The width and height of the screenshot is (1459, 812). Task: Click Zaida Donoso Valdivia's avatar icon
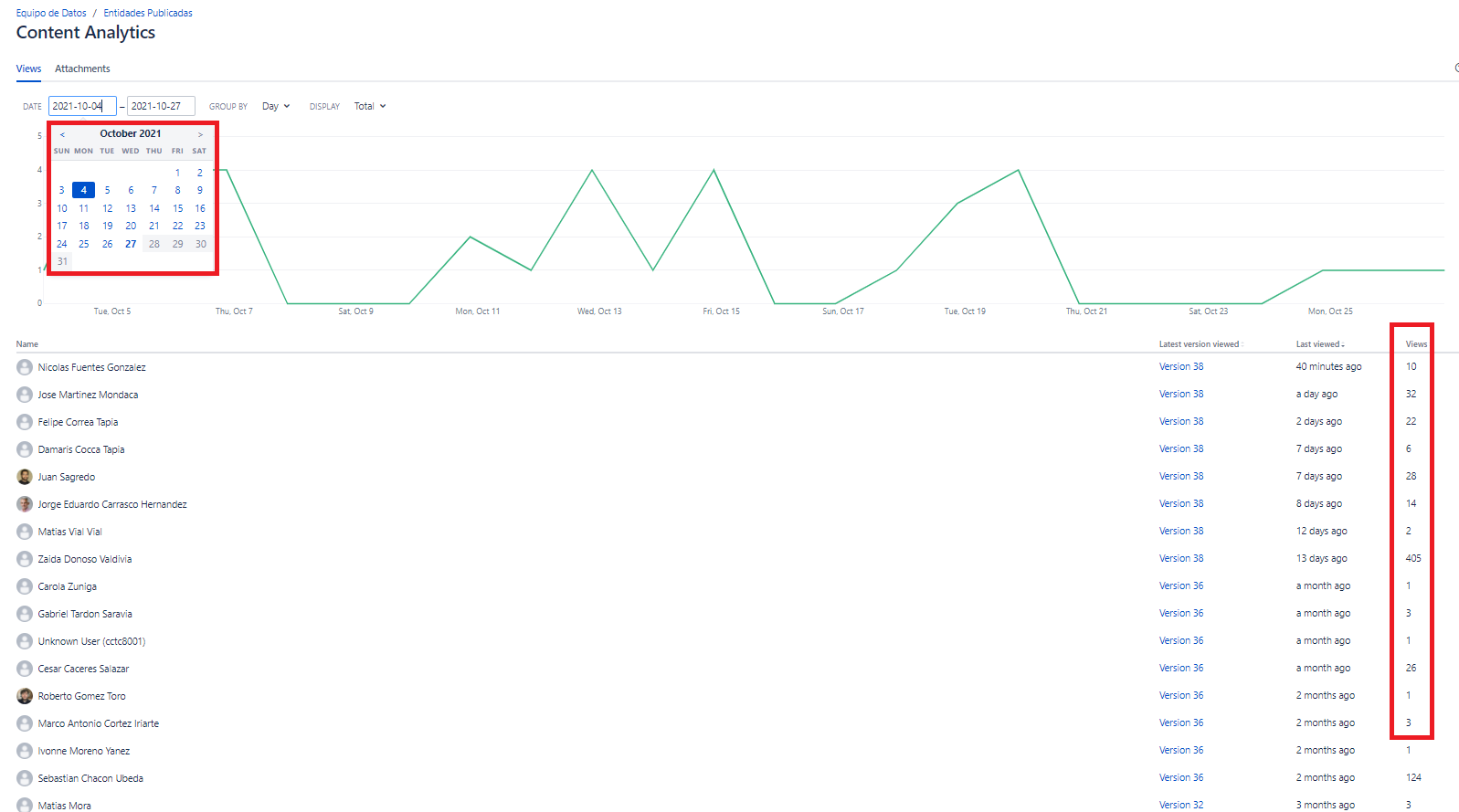pyautogui.click(x=25, y=559)
